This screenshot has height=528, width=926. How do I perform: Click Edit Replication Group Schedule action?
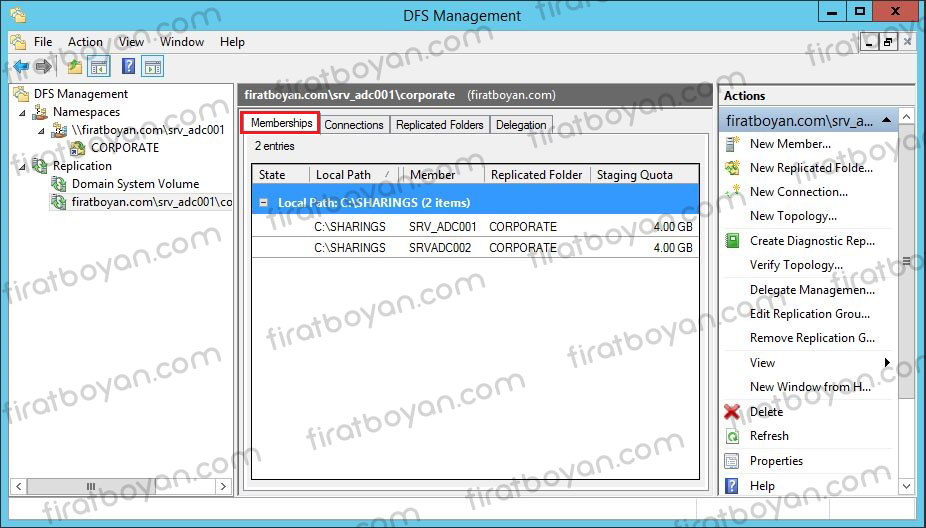tap(810, 314)
